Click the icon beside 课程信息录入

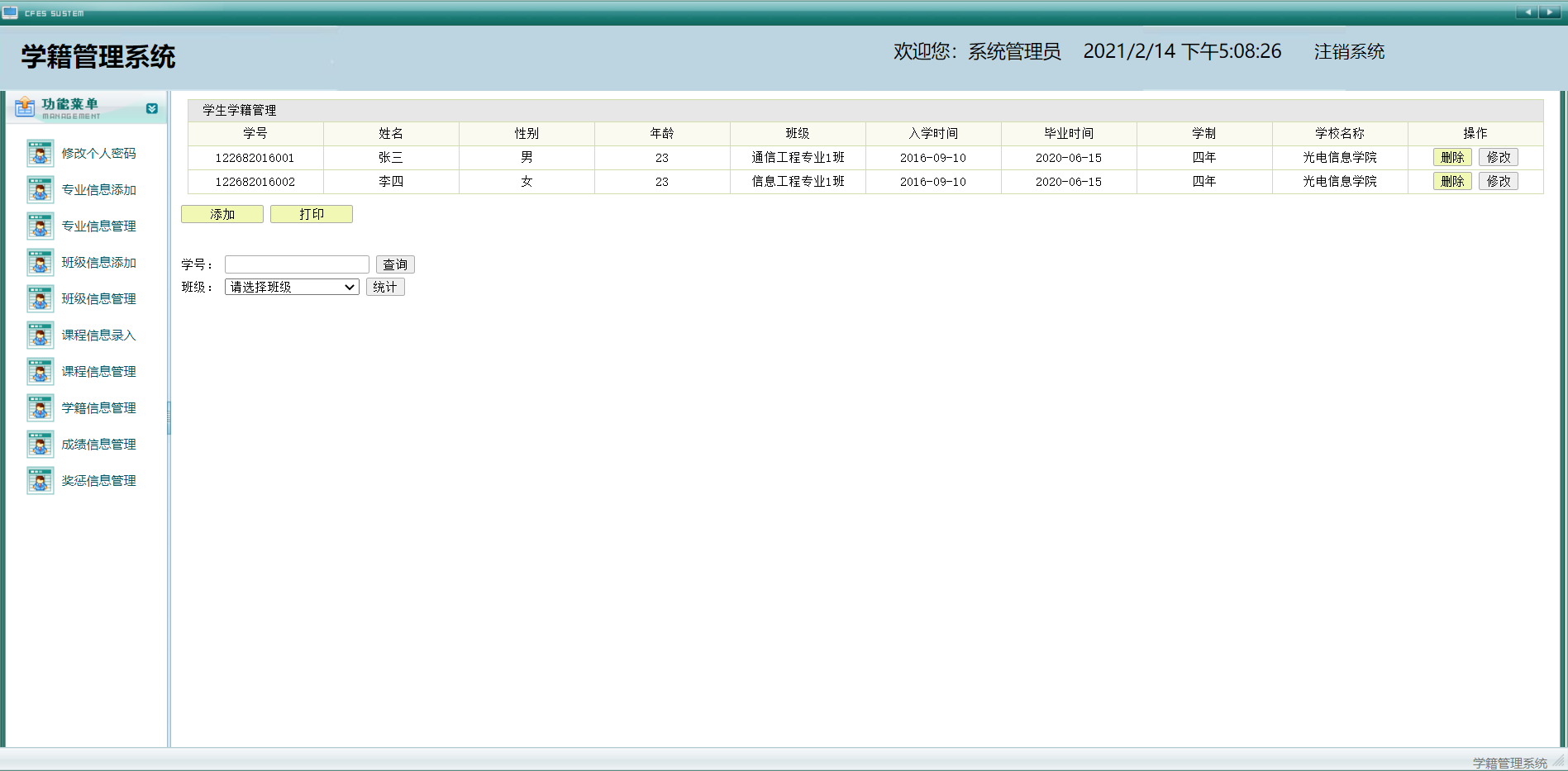click(40, 336)
